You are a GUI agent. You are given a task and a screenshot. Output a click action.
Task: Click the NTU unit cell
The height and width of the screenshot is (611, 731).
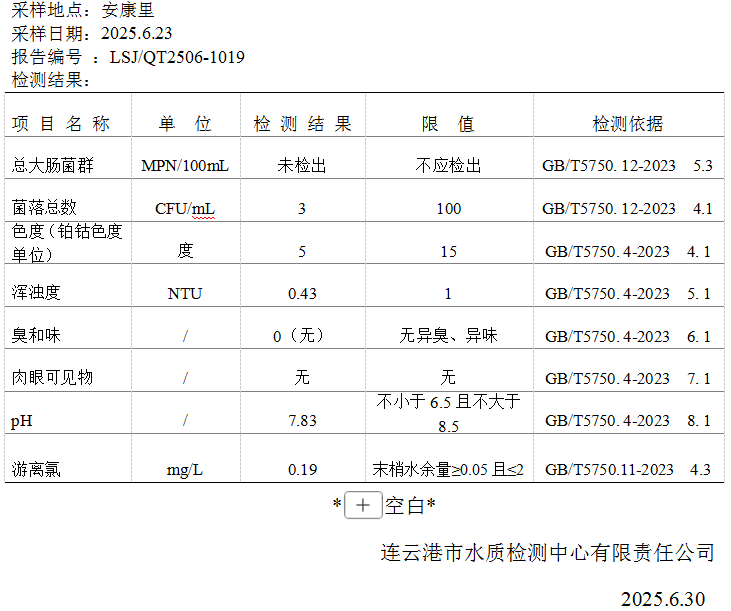click(x=185, y=293)
